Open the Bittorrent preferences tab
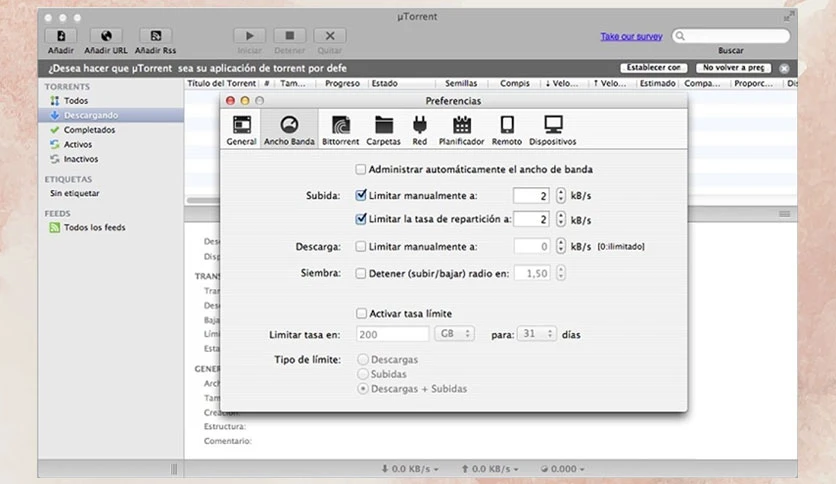The image size is (836, 484). click(341, 130)
